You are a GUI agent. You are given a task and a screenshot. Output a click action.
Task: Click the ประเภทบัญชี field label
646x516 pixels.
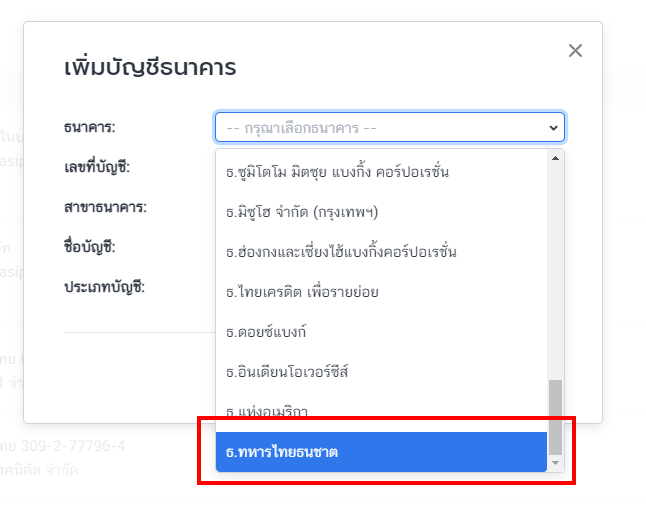pos(104,287)
